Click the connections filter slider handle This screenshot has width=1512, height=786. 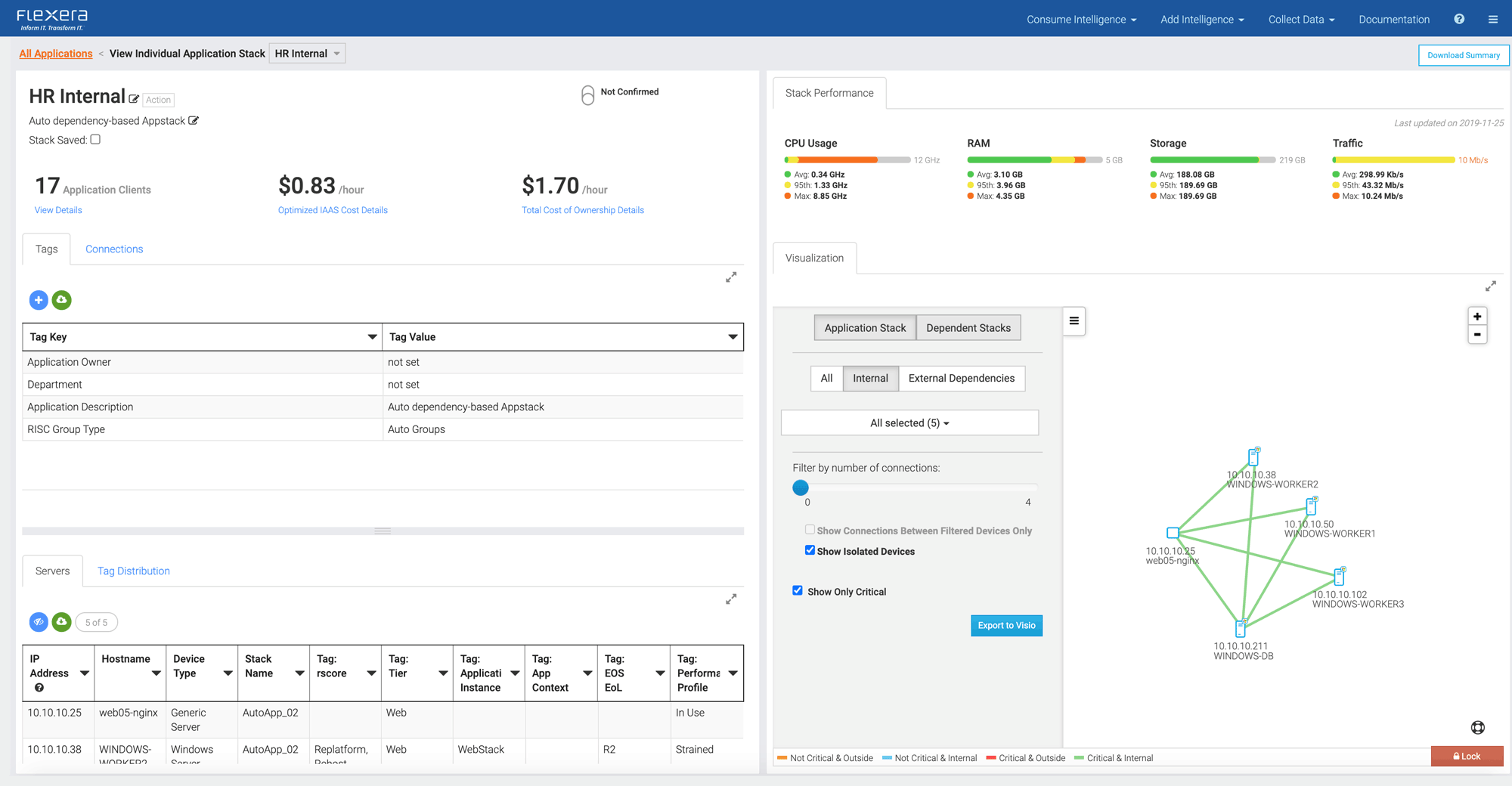(x=801, y=487)
